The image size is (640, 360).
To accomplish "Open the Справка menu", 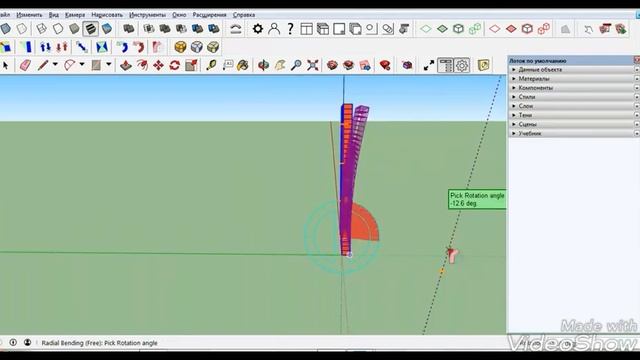I will pos(244,15).
